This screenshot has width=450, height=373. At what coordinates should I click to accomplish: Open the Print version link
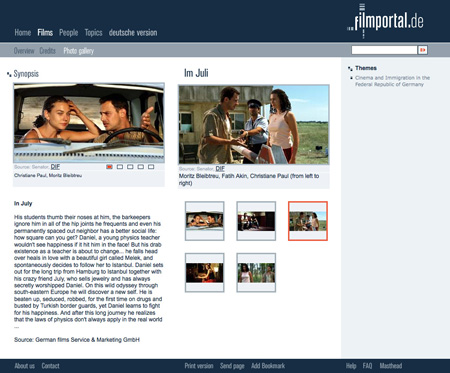(199, 366)
